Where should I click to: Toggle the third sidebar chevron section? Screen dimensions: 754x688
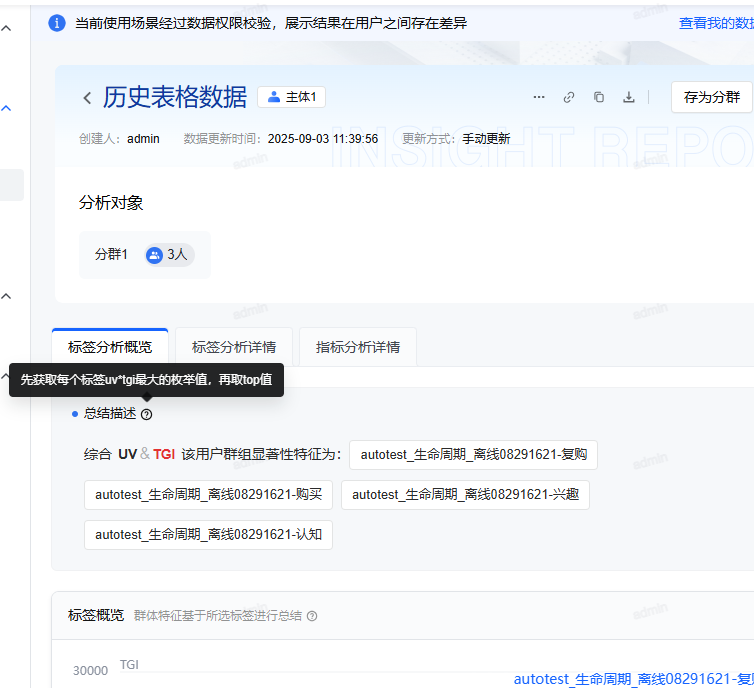click(6, 296)
